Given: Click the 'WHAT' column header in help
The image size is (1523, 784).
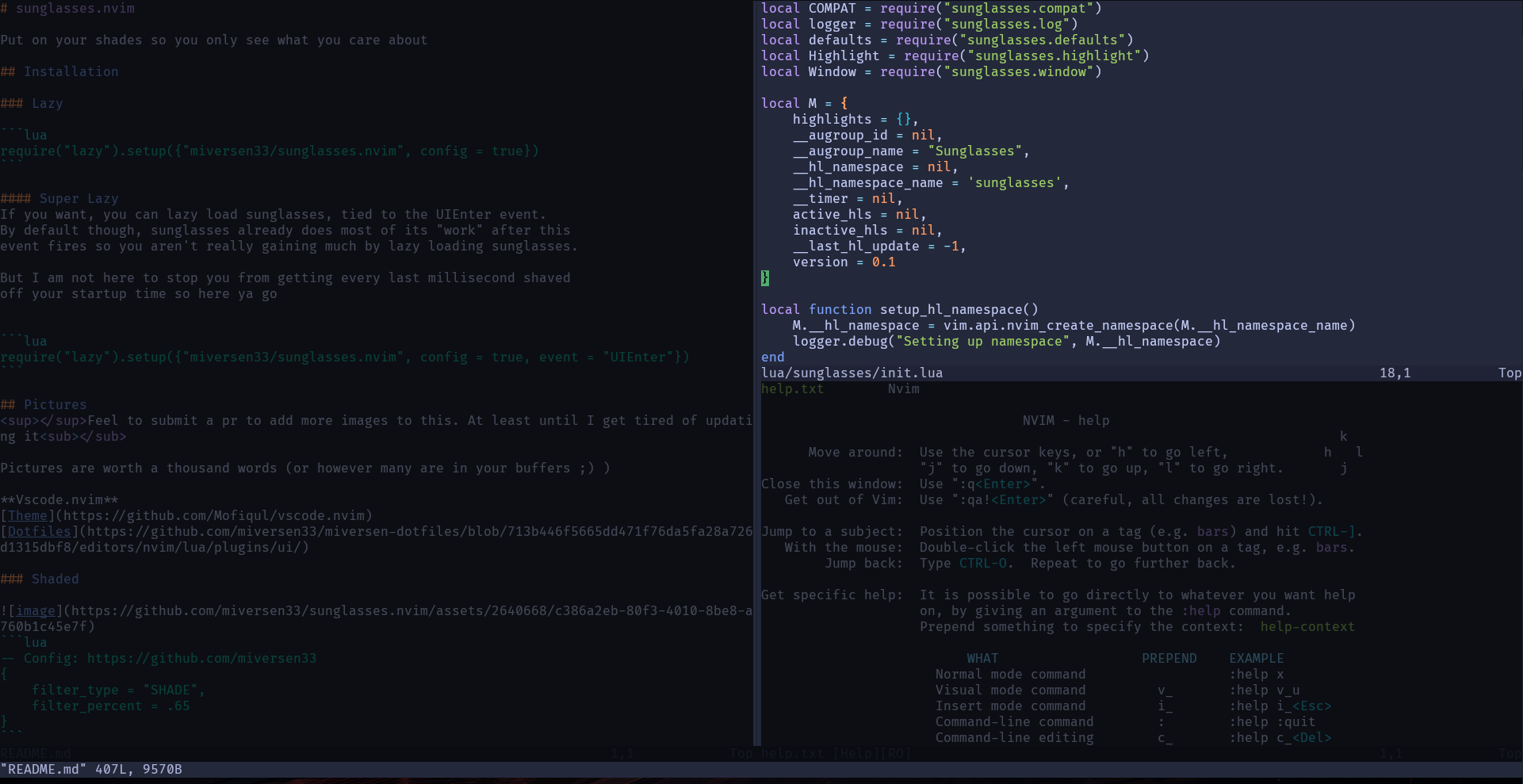Looking at the screenshot, I should (983, 658).
